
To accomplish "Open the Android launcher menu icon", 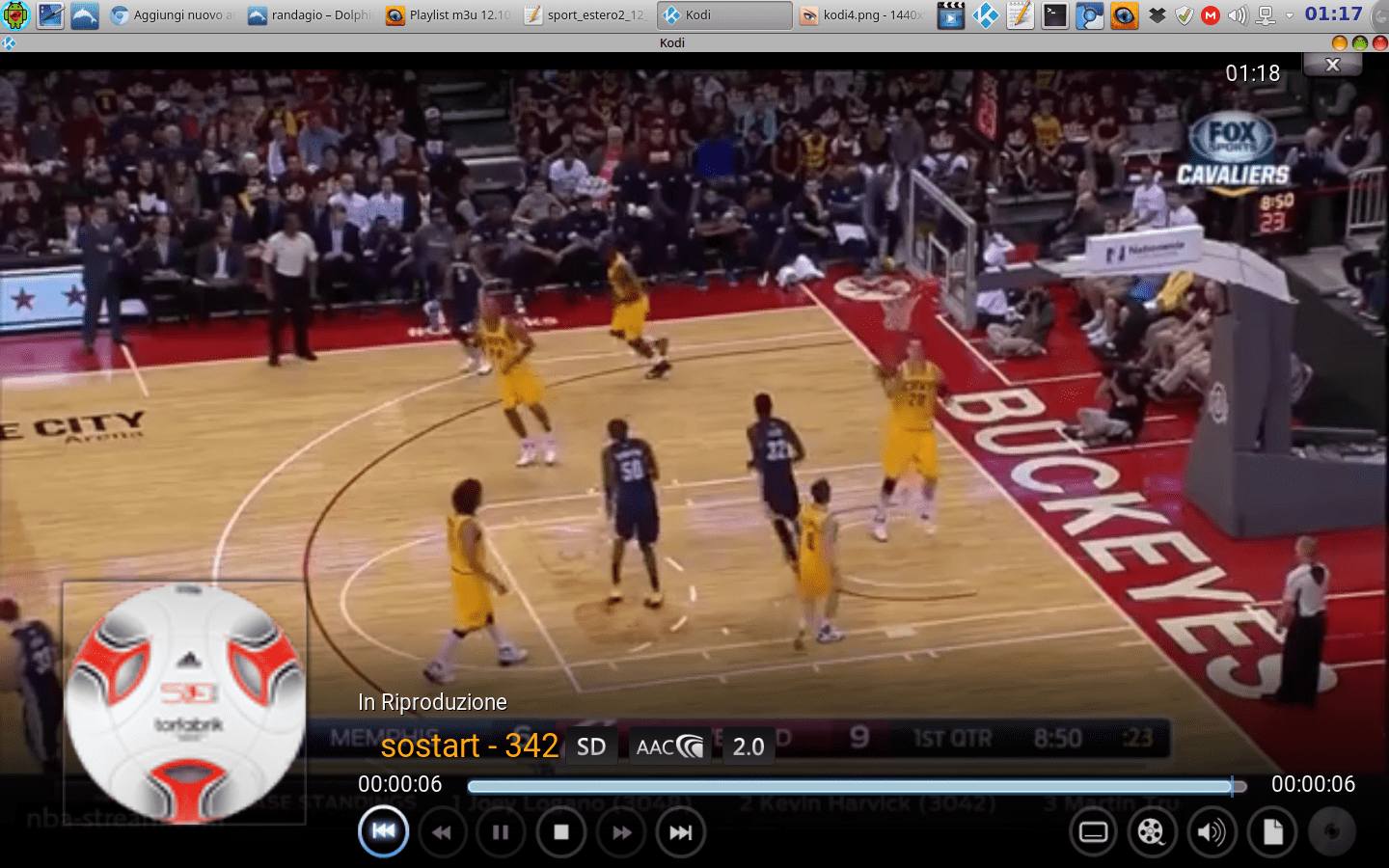I will coord(15,14).
